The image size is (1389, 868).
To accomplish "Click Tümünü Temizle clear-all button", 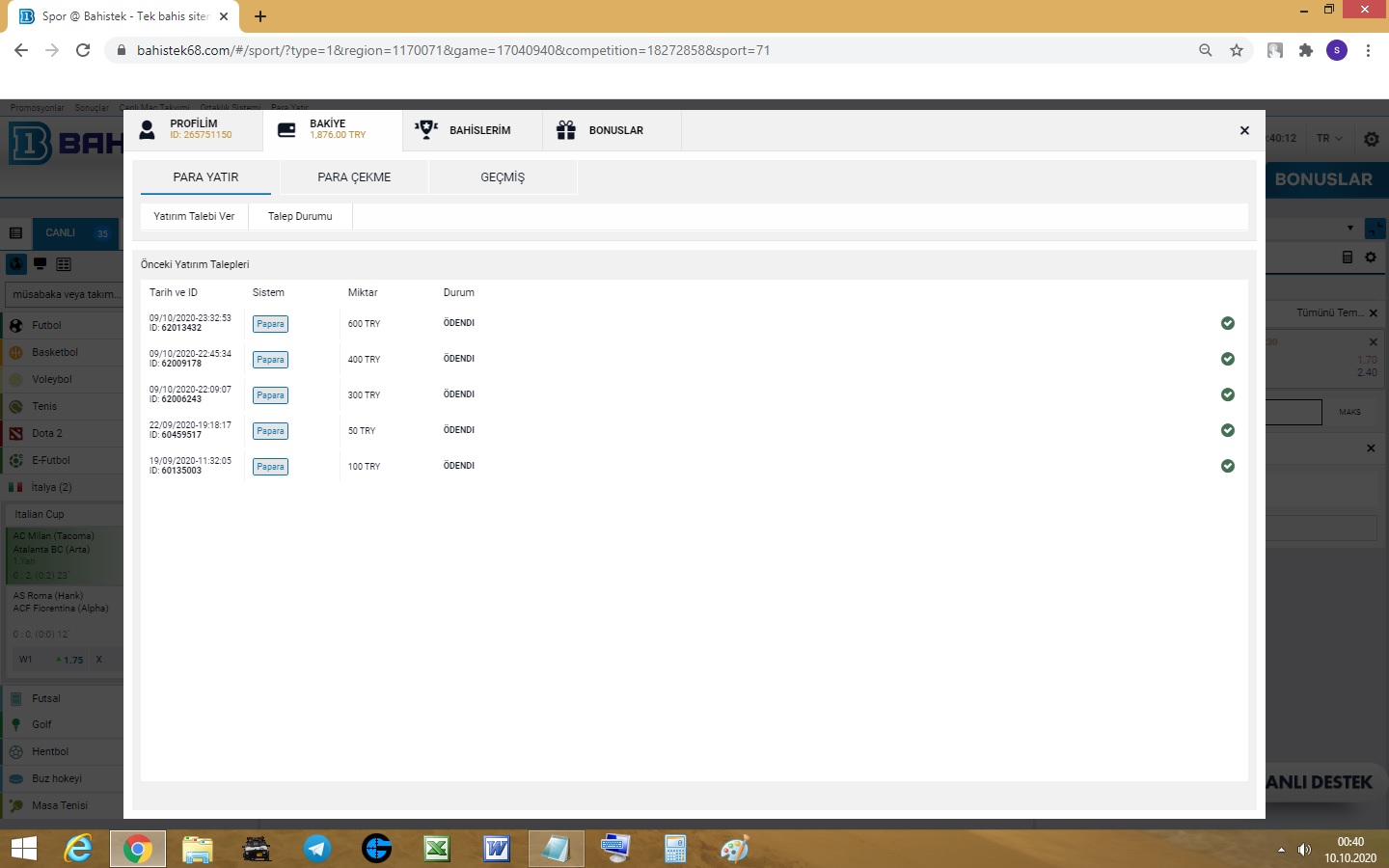I will point(1337,312).
